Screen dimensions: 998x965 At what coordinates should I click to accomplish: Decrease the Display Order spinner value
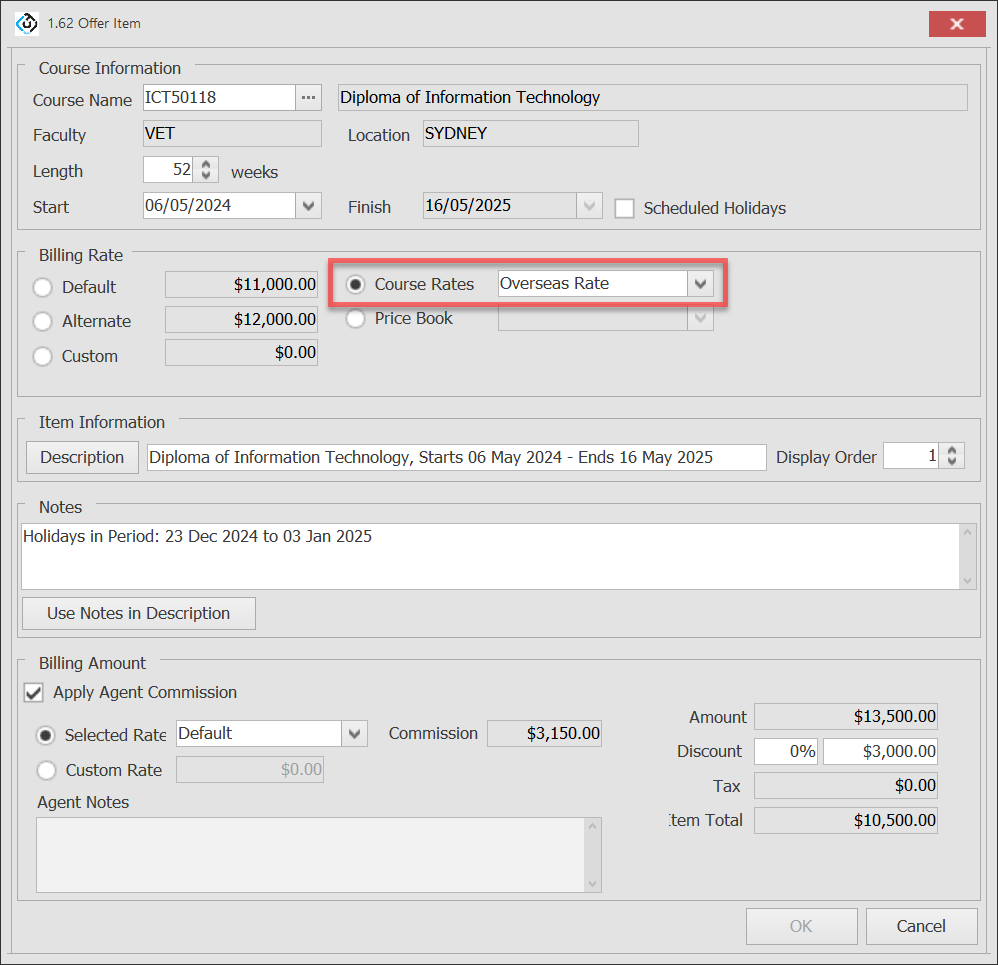[x=952, y=462]
